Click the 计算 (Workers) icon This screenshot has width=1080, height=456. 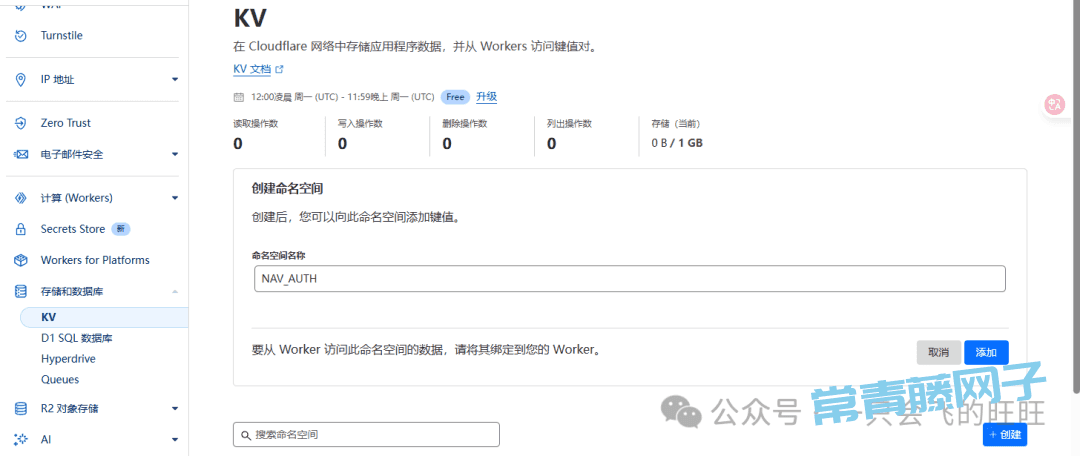pos(21,198)
